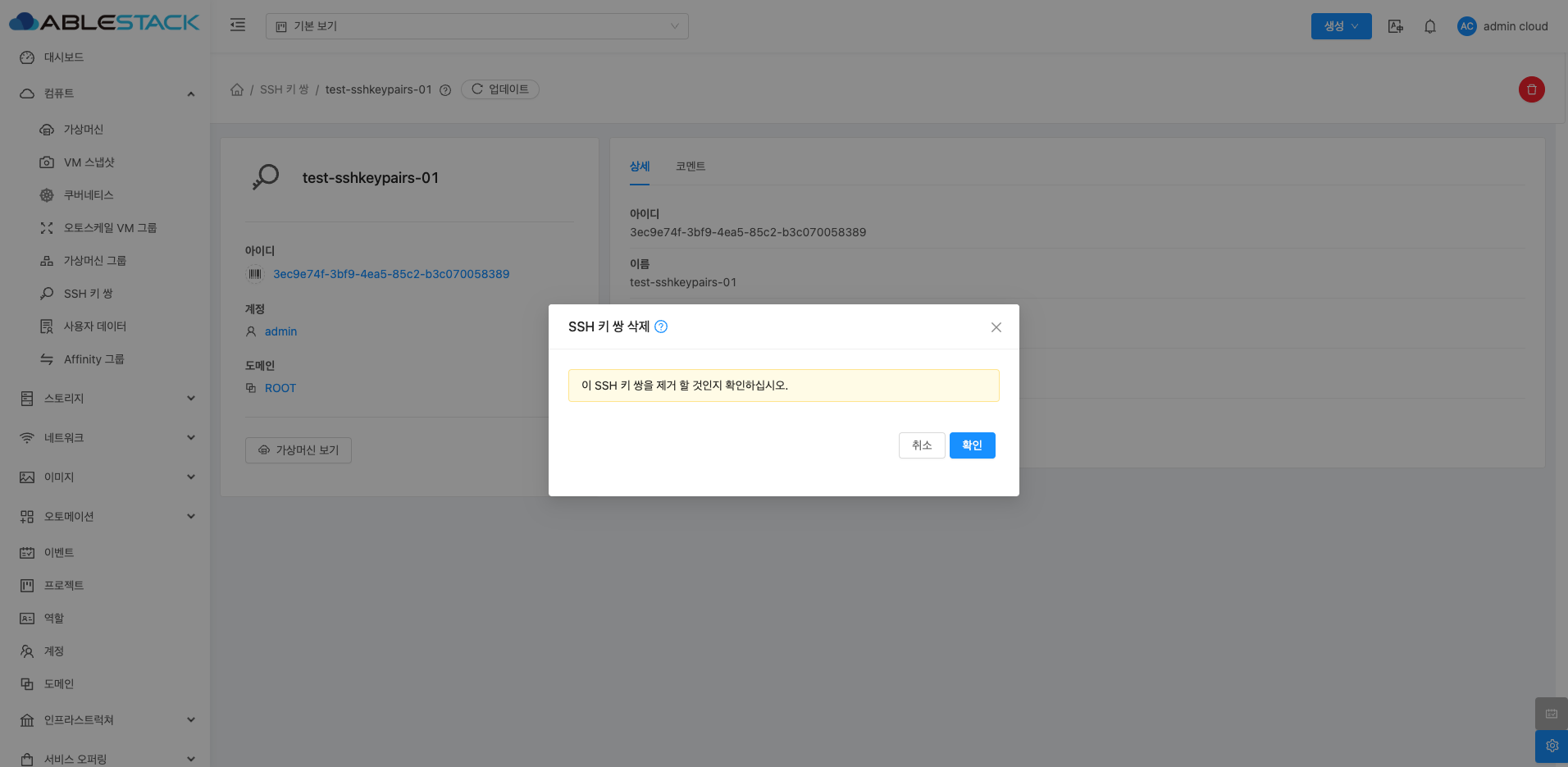Click help icon beside breadcrumb name
1568x767 pixels.
click(445, 90)
